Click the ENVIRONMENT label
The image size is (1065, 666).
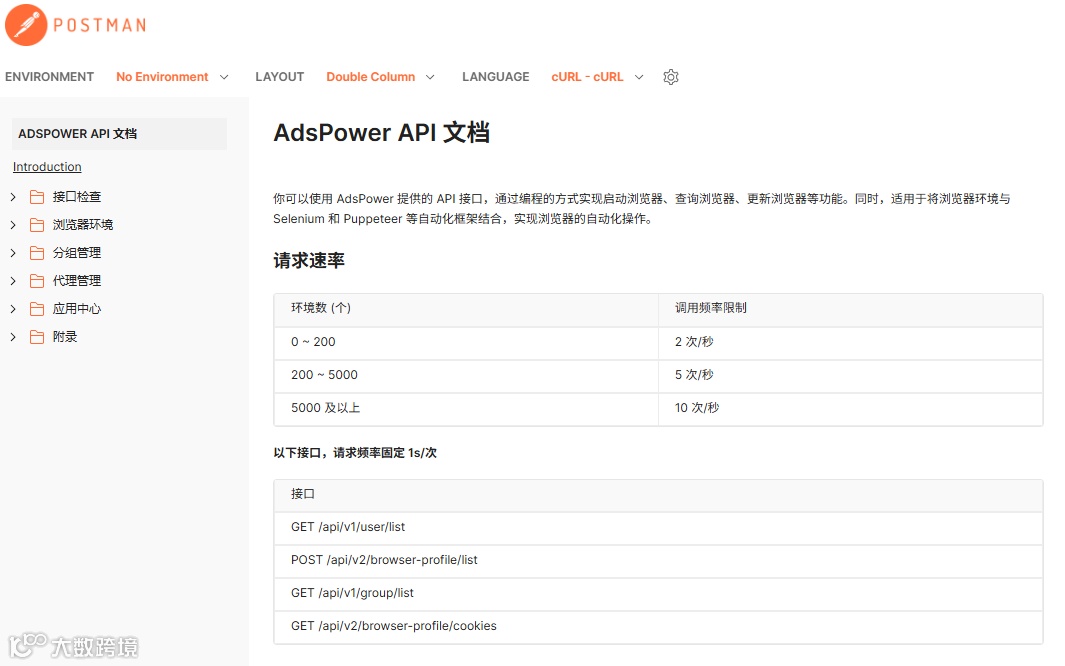point(50,77)
